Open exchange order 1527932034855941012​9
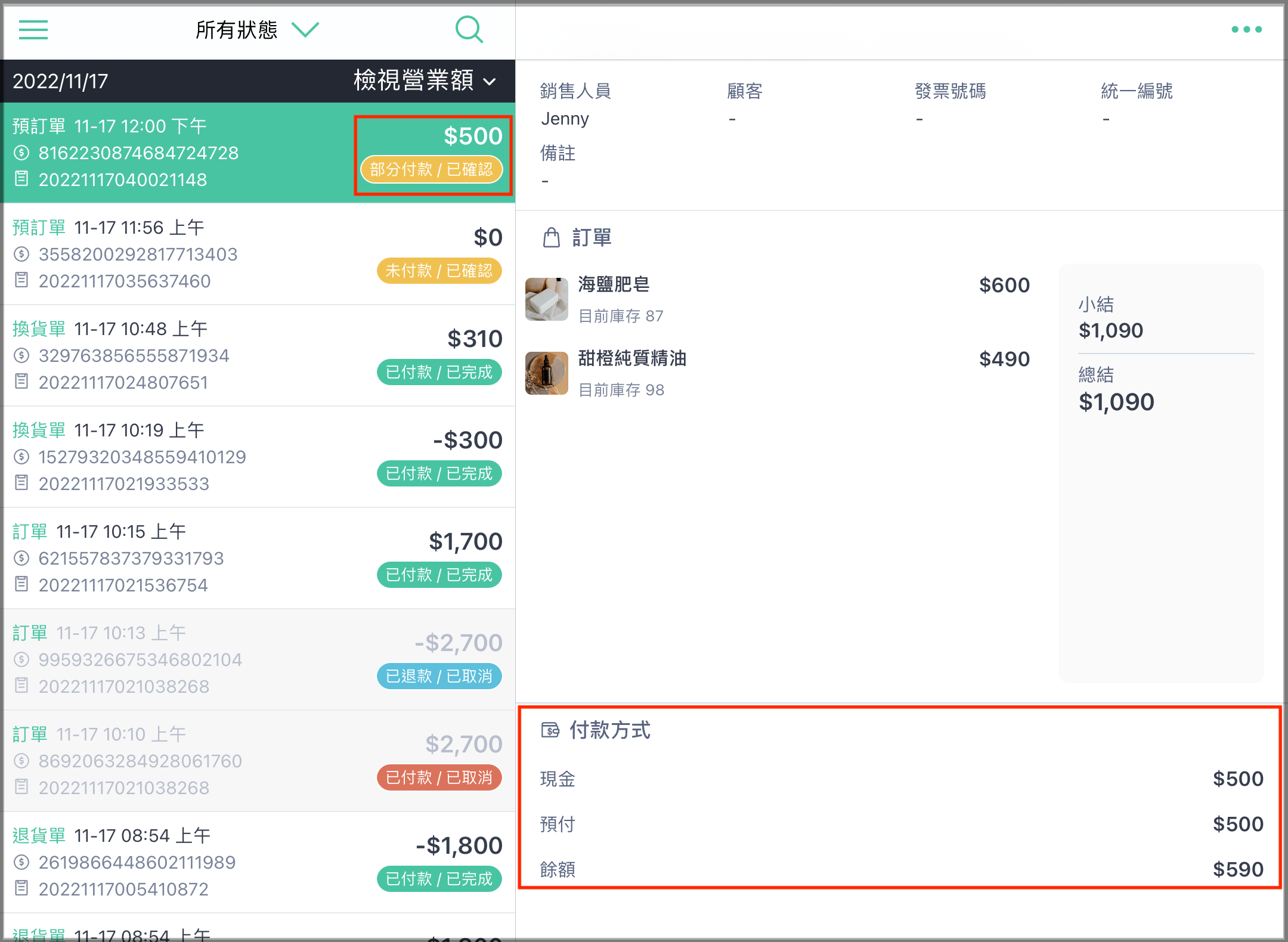The height and width of the screenshot is (942, 1288). 259,457
